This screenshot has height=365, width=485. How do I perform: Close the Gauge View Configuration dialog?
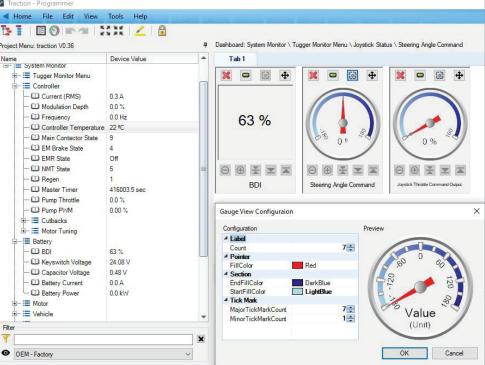[477, 211]
